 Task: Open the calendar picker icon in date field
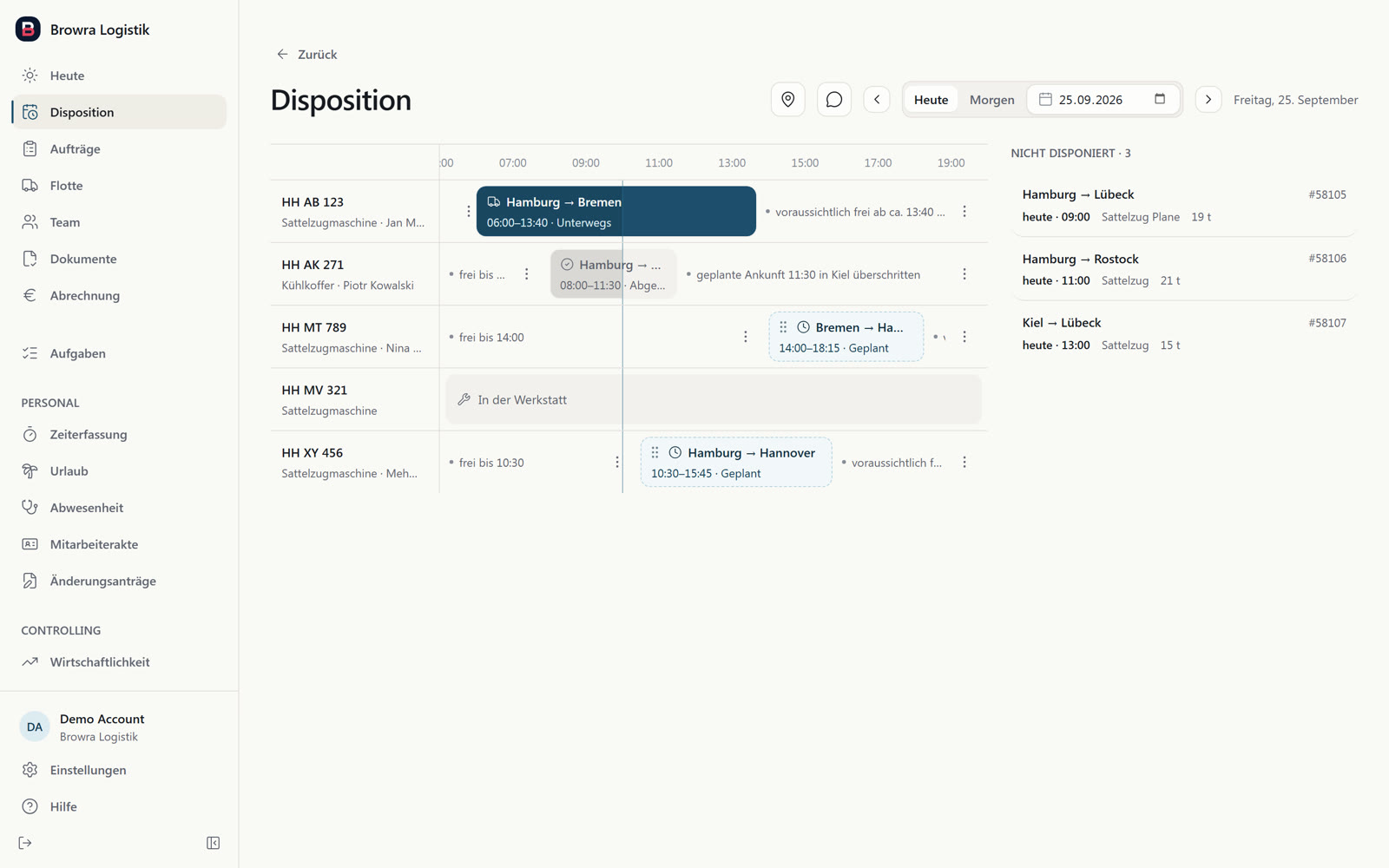point(1159,99)
